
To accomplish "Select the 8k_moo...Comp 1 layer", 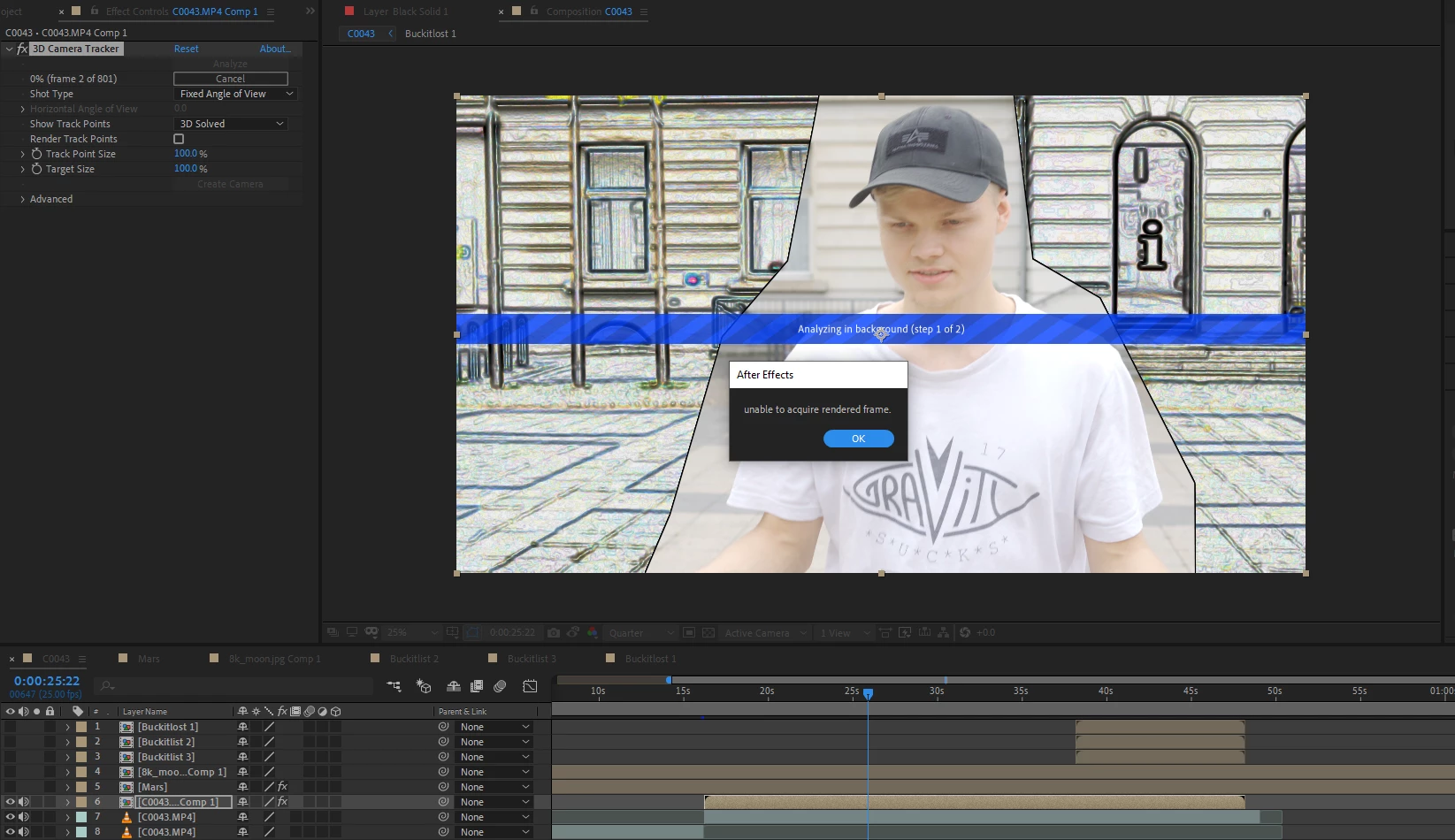I will click(x=181, y=772).
